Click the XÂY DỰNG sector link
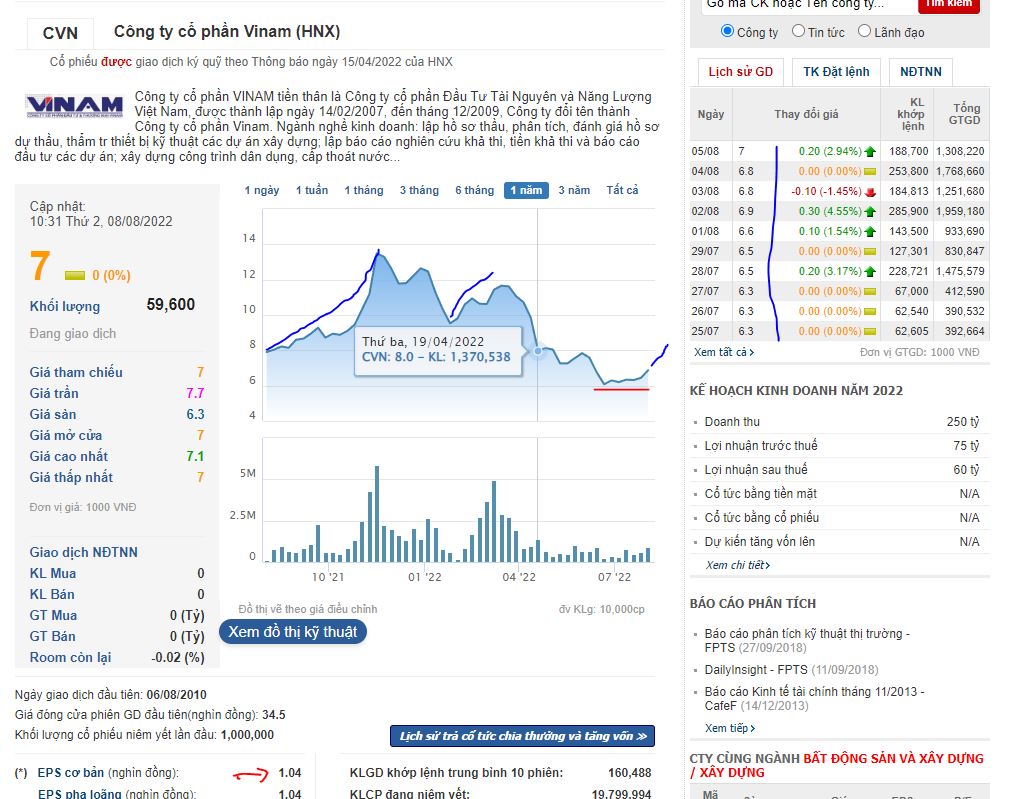 click(x=732, y=772)
